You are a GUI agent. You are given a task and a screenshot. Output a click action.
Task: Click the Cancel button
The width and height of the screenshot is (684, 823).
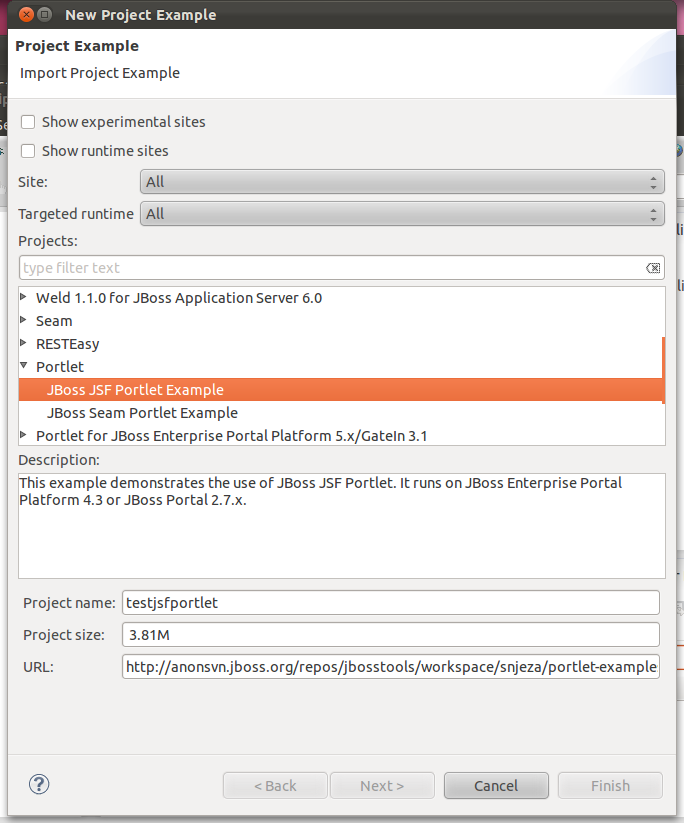(496, 785)
